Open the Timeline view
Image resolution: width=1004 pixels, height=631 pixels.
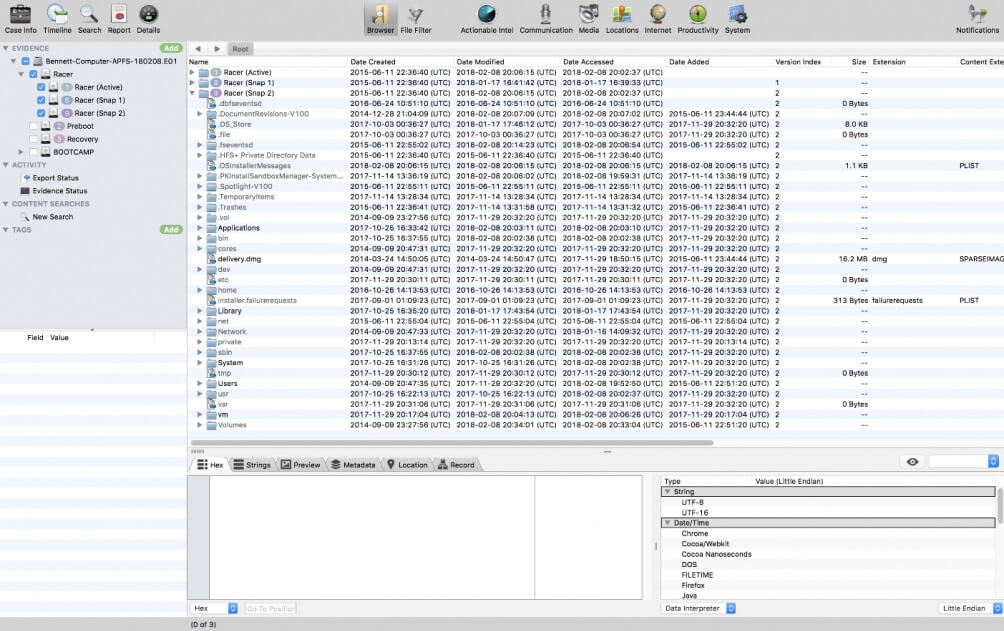[x=57, y=15]
